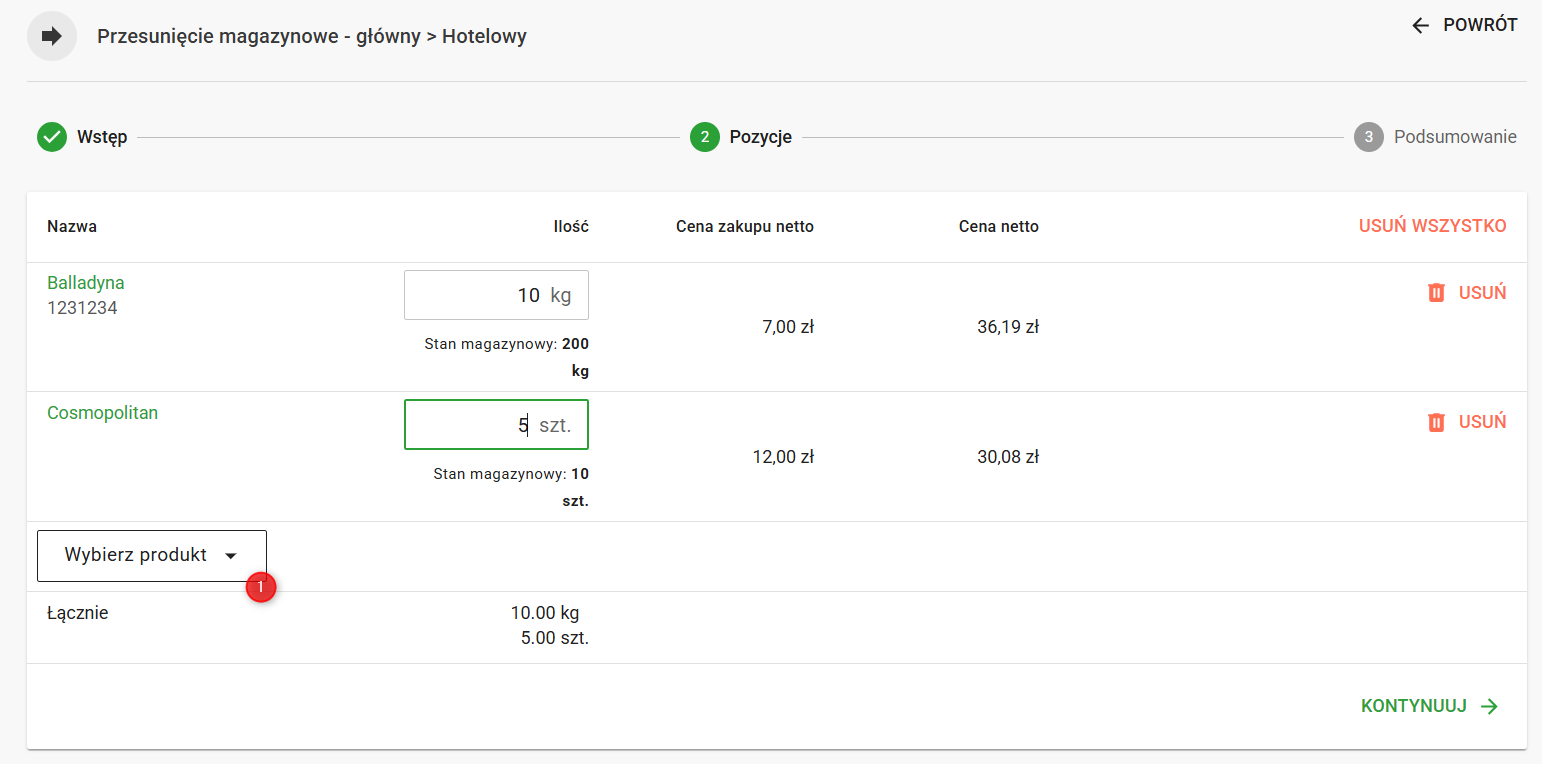Image resolution: width=1542 pixels, height=764 pixels.
Task: Click the trash icon in the Balladyna row
Action: pos(1436,293)
